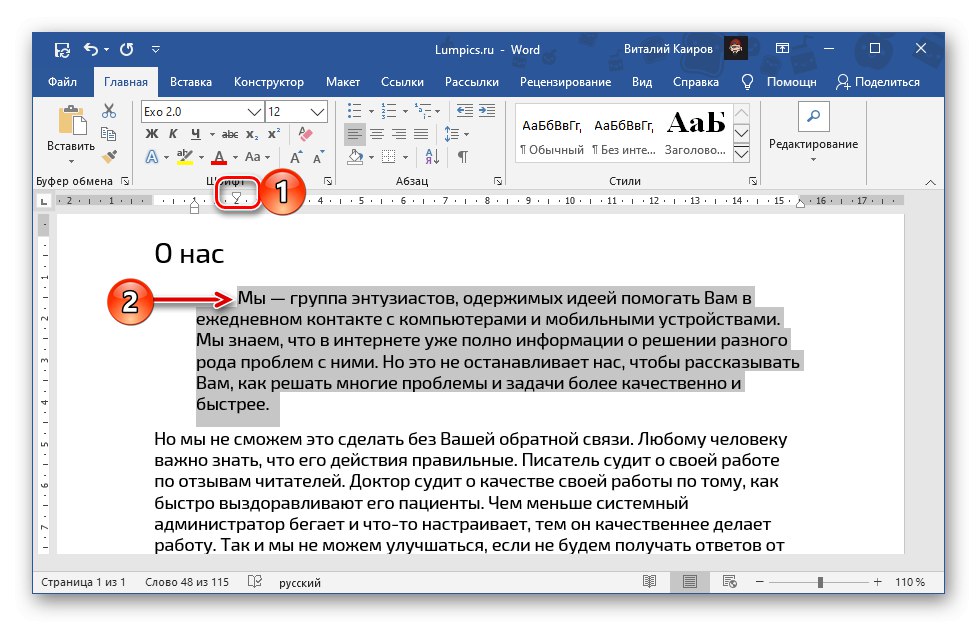This screenshot has width=977, height=626.
Task: Enable italic formatting
Action: (x=173, y=132)
